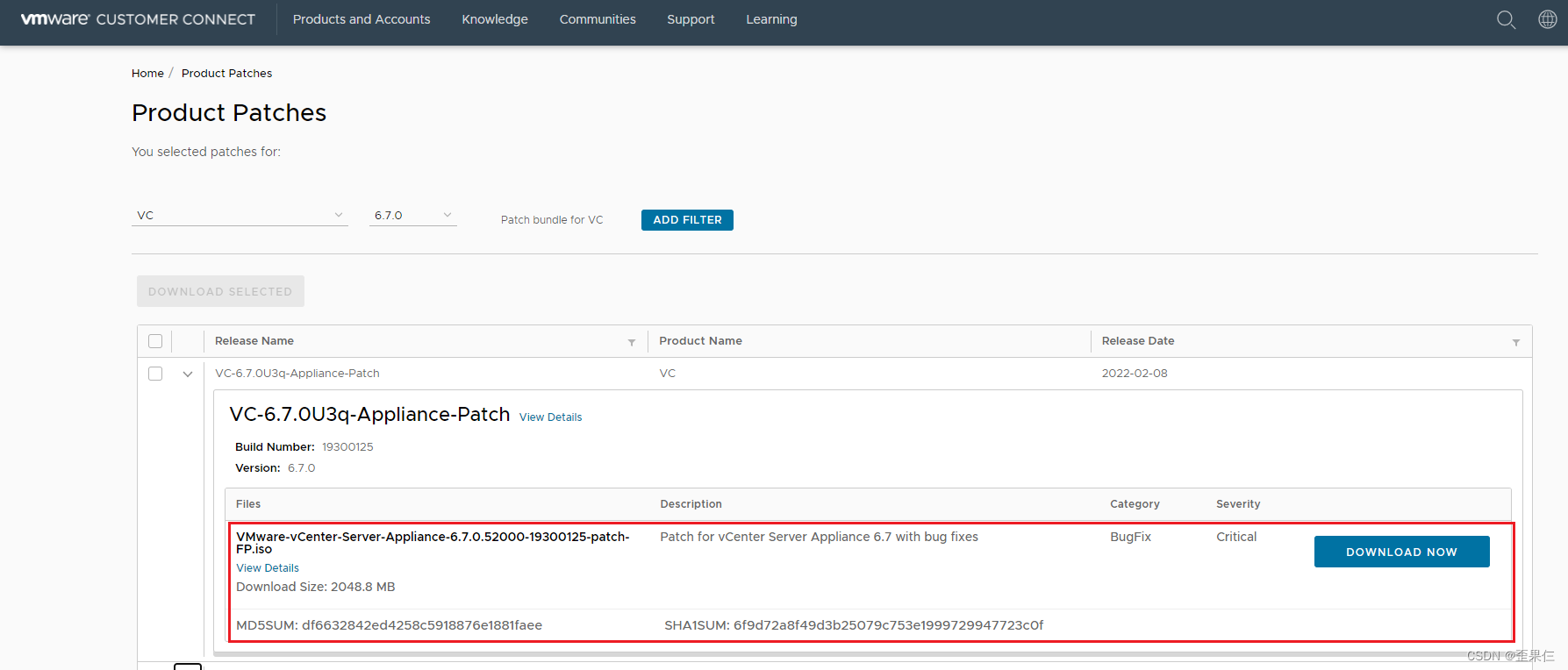This screenshot has width=1568, height=670.
Task: Click release date 2022-02-08 cell
Action: coord(1135,374)
